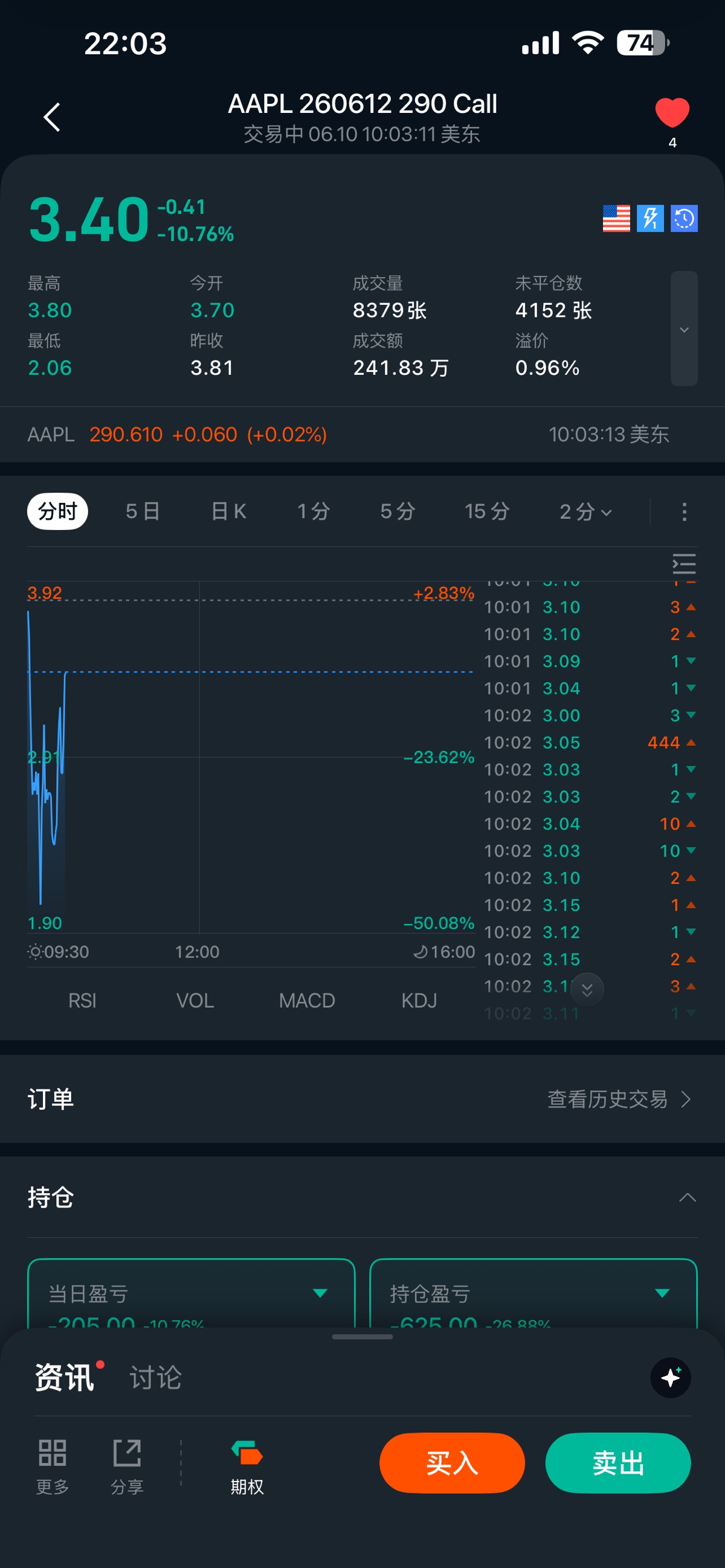Enable the MACD indicator
This screenshot has width=725, height=1568.
point(307,1000)
